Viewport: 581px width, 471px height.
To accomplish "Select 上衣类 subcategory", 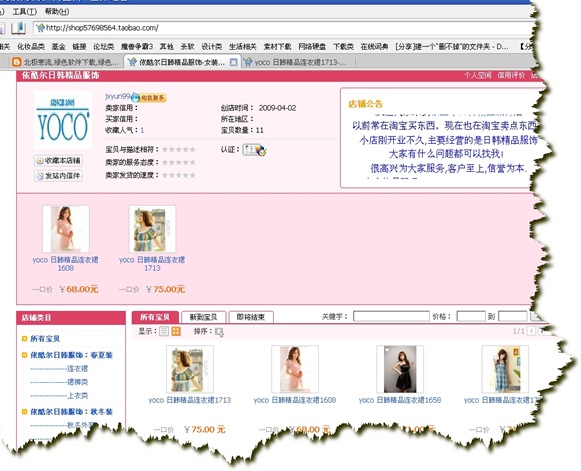I will [x=77, y=395].
